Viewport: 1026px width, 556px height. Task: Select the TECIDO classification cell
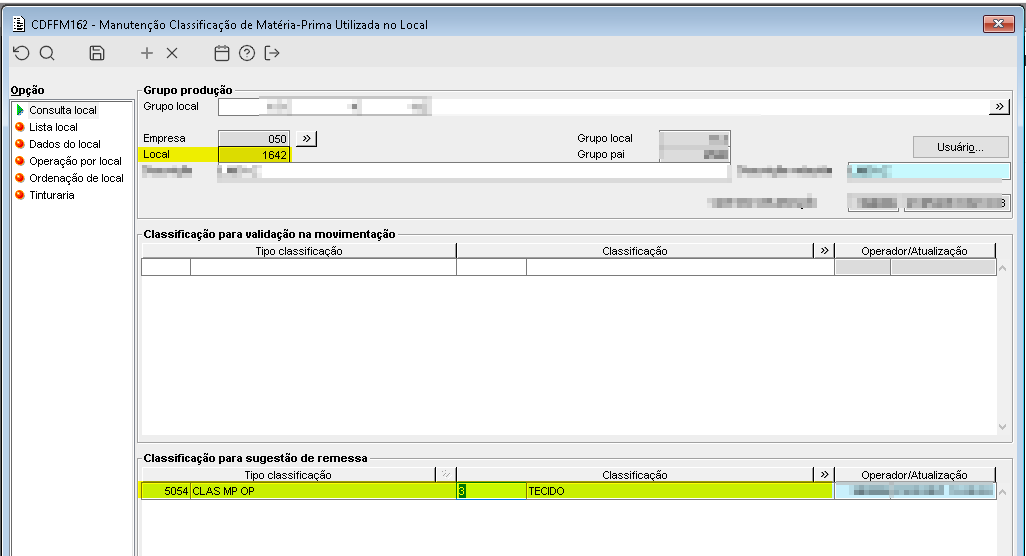(x=680, y=491)
